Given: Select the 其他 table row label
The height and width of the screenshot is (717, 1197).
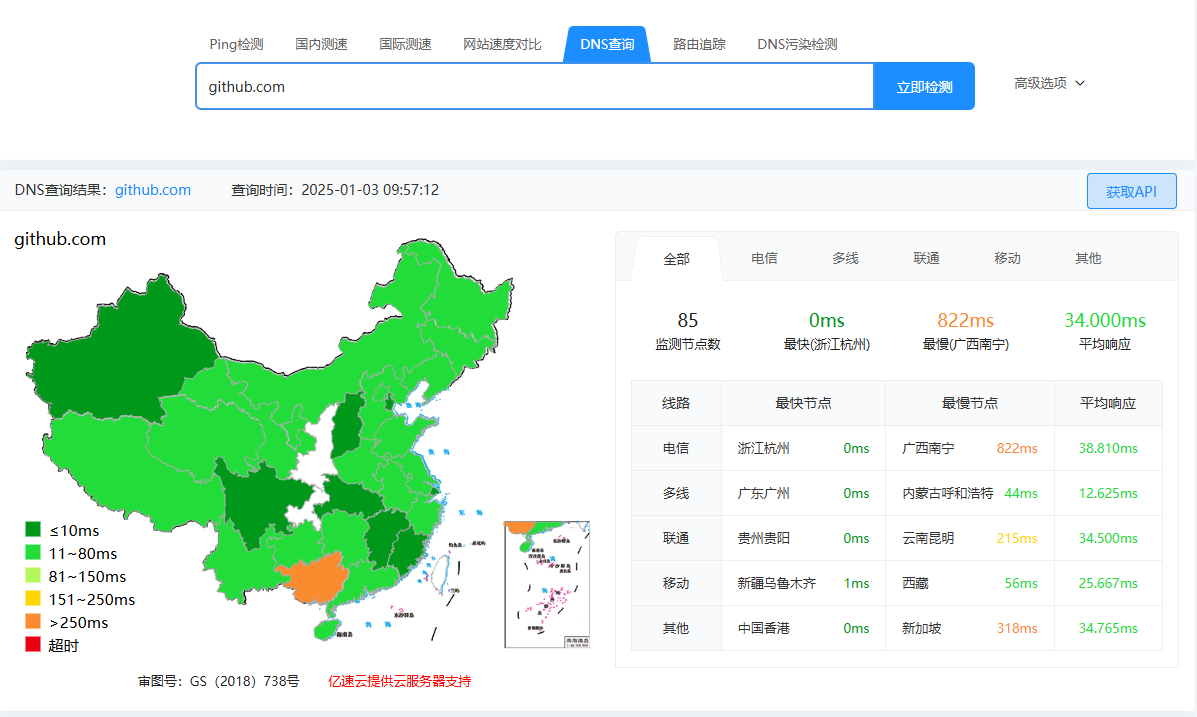Looking at the screenshot, I should [x=676, y=628].
